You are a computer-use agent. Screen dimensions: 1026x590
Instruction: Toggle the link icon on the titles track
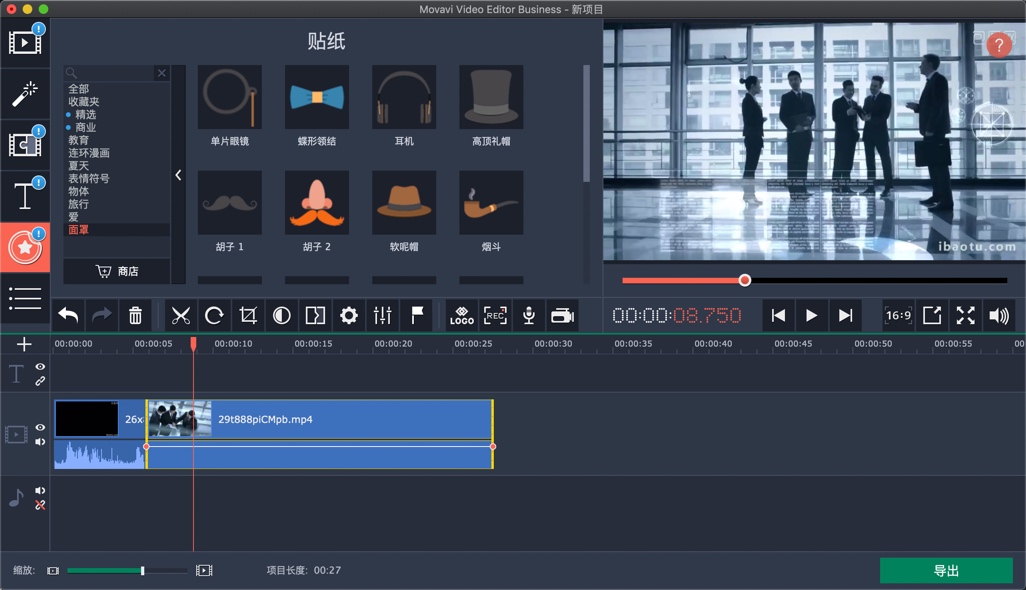click(40, 379)
